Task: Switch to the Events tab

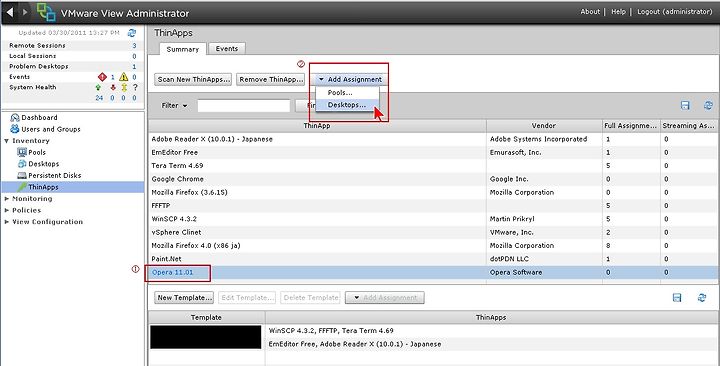Action: tap(227, 48)
